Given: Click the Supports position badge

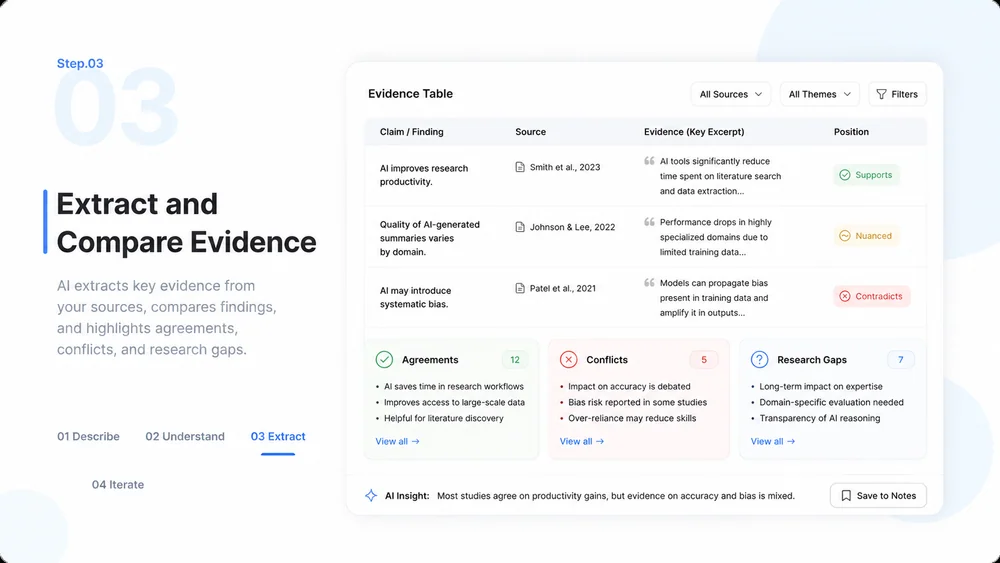Looking at the screenshot, I should pos(866,175).
